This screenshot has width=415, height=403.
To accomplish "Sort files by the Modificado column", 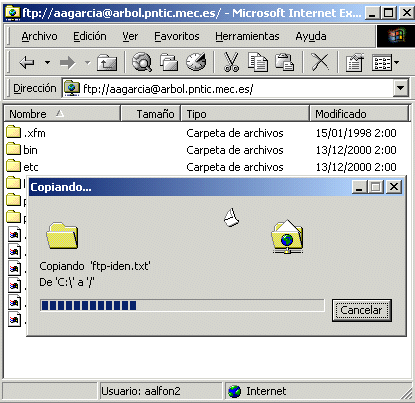I will coord(359,114).
